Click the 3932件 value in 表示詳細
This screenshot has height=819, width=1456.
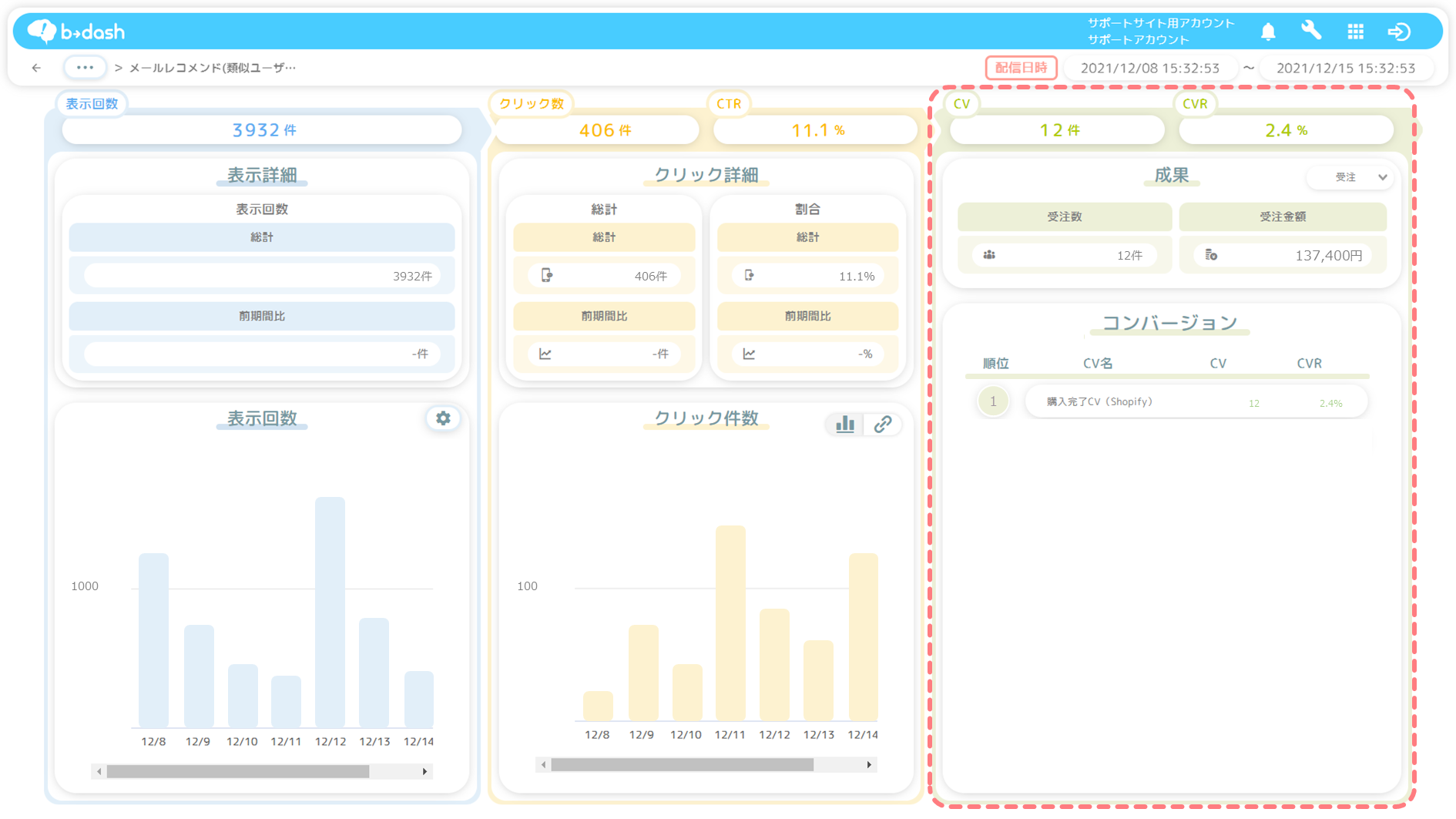point(412,276)
